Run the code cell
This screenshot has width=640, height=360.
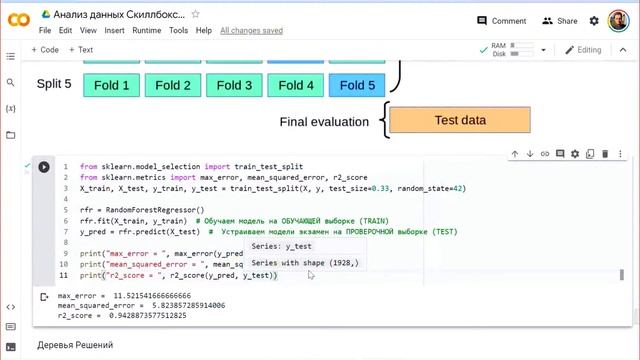coord(44,167)
